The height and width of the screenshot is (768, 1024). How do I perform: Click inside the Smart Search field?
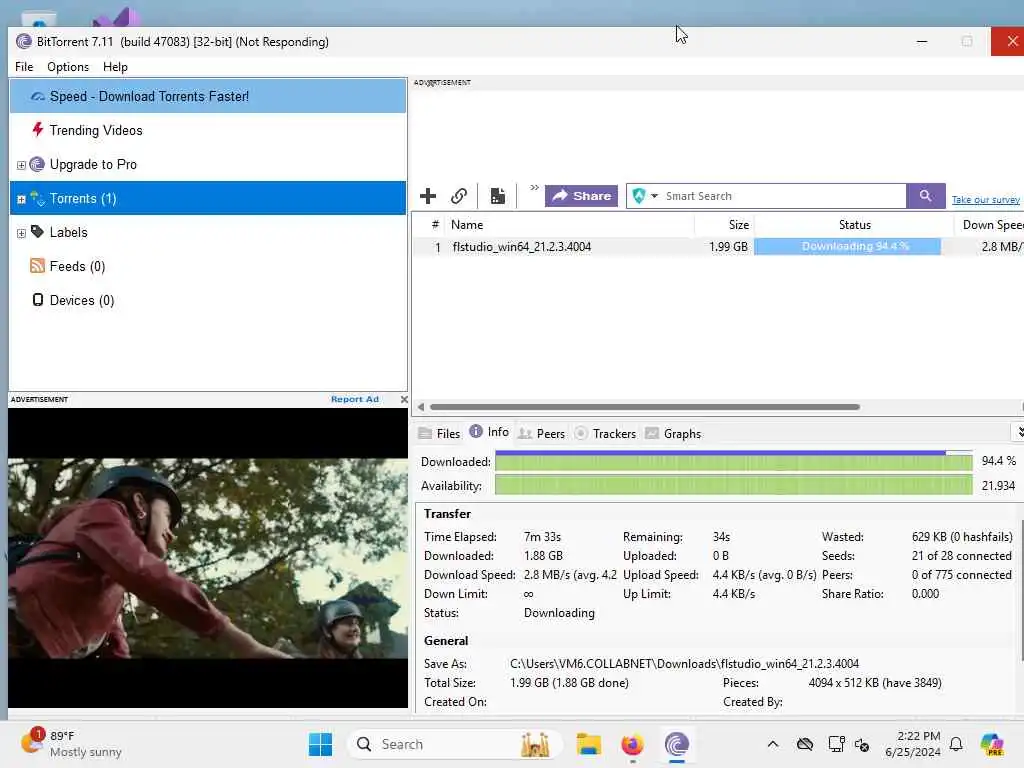pos(782,196)
